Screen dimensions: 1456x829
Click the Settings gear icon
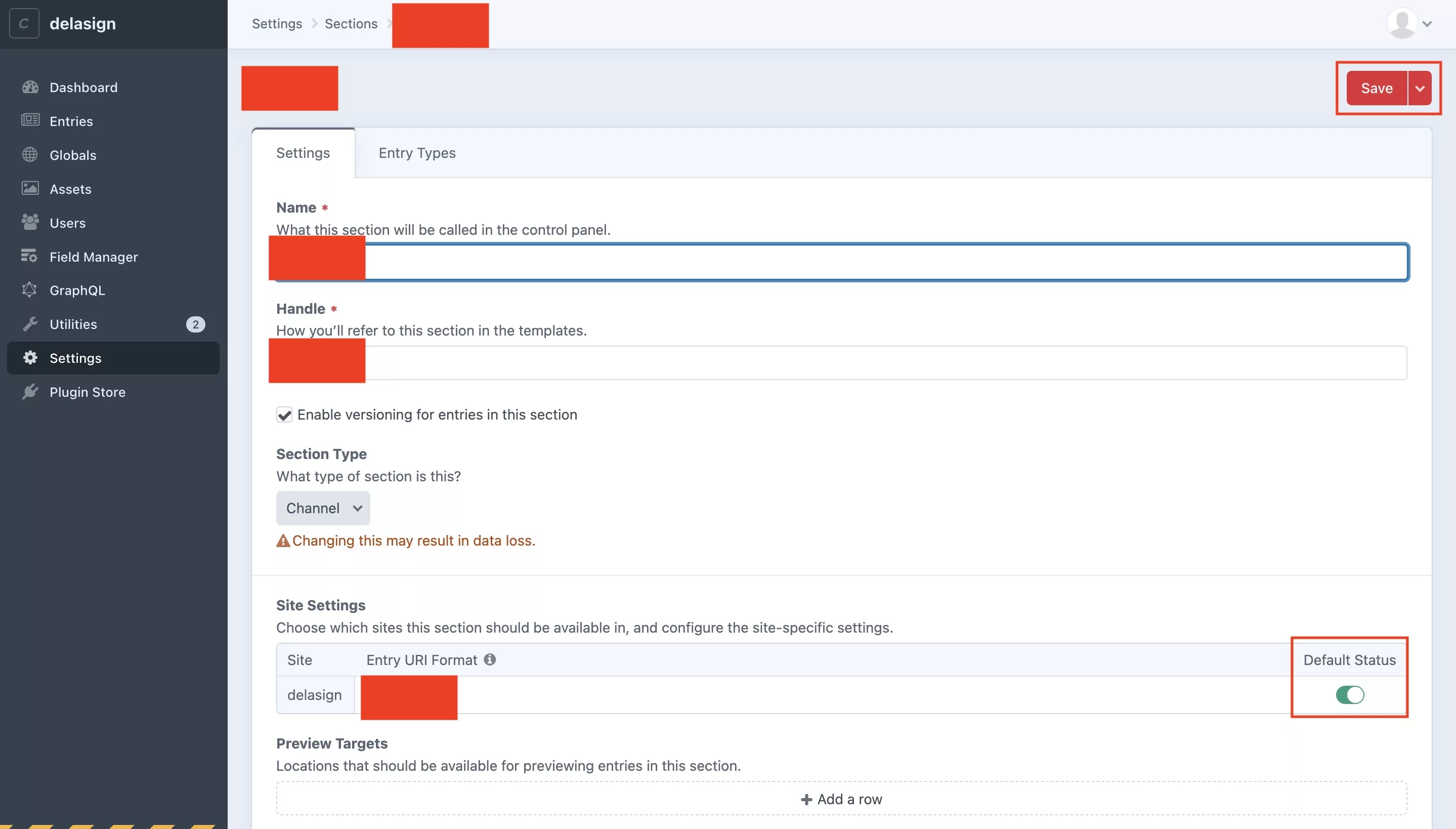30,357
